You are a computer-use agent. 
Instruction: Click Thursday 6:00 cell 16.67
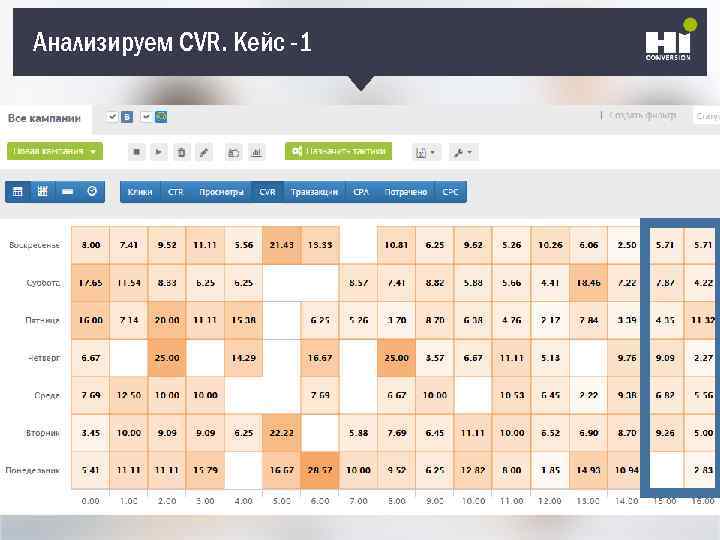click(320, 358)
